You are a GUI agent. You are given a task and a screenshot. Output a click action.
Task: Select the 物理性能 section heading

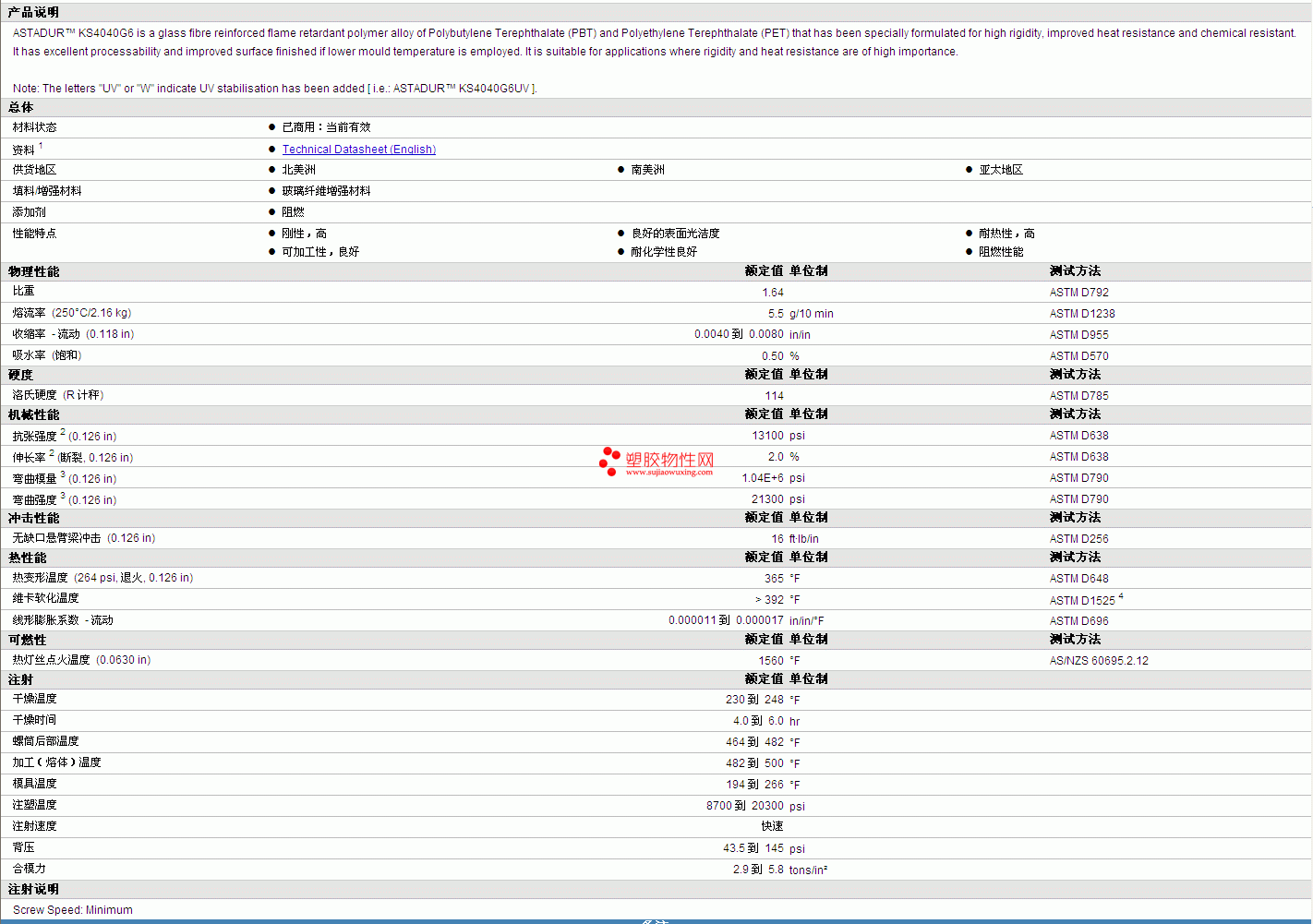click(x=33, y=271)
